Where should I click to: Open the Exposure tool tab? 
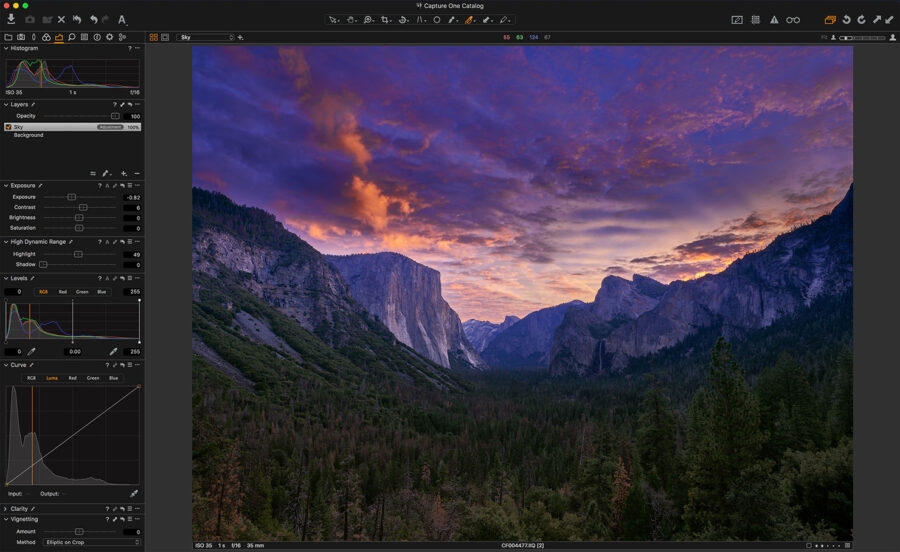pos(59,37)
